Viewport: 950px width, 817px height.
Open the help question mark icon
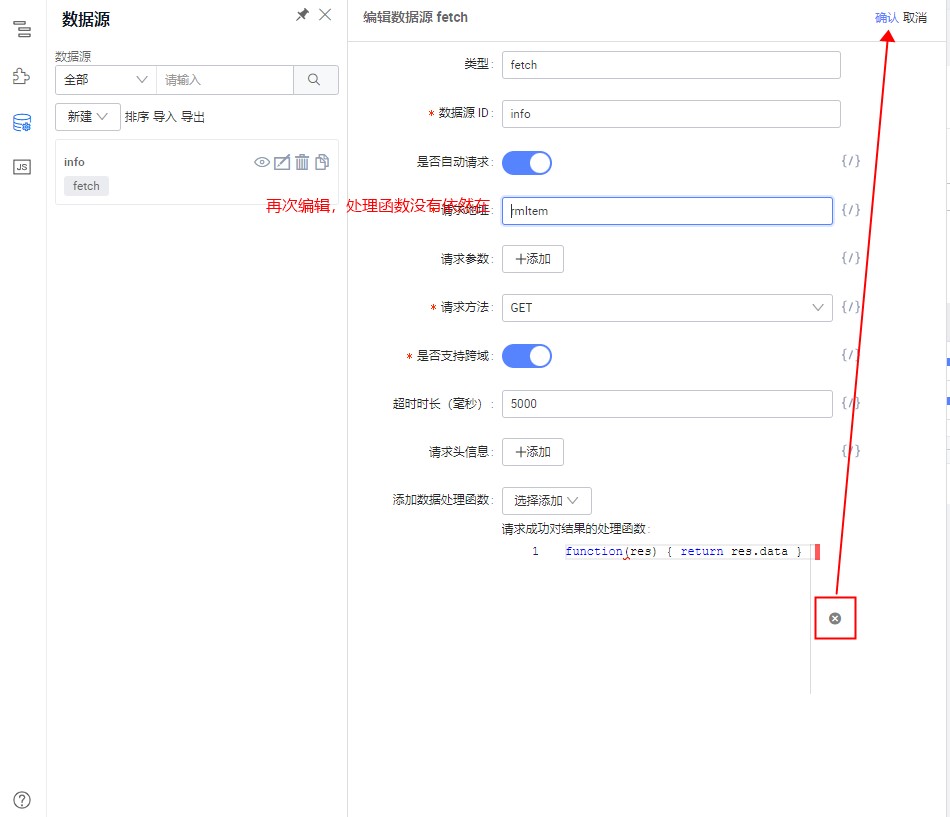coord(22,800)
